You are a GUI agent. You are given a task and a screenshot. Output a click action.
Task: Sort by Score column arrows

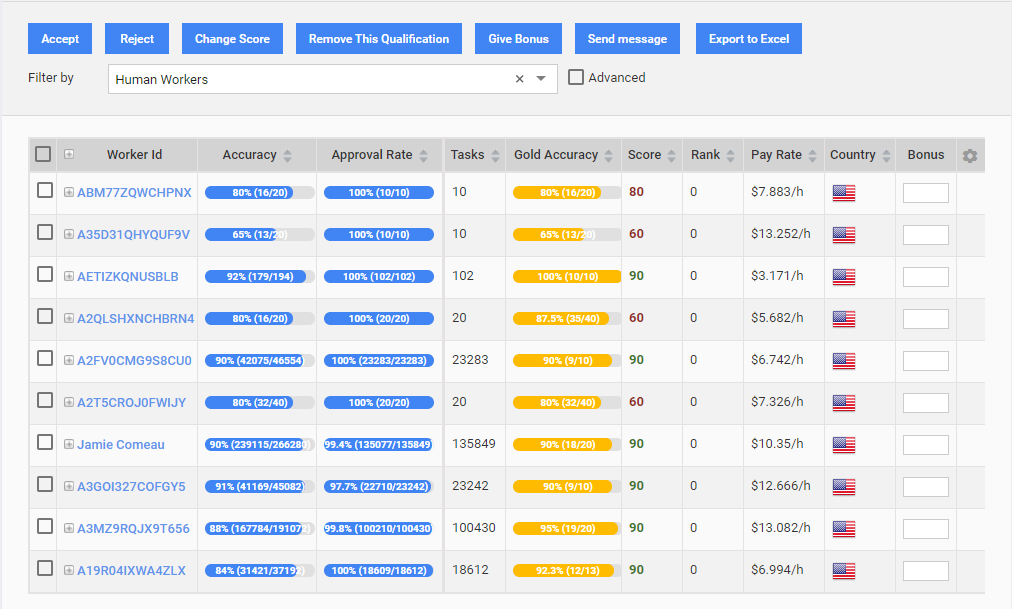click(x=671, y=155)
